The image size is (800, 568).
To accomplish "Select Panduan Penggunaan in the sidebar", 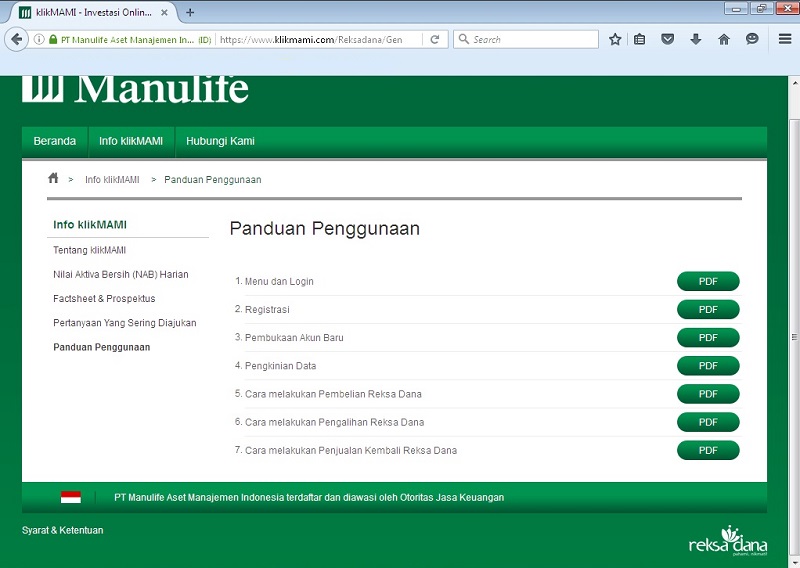I will point(102,347).
